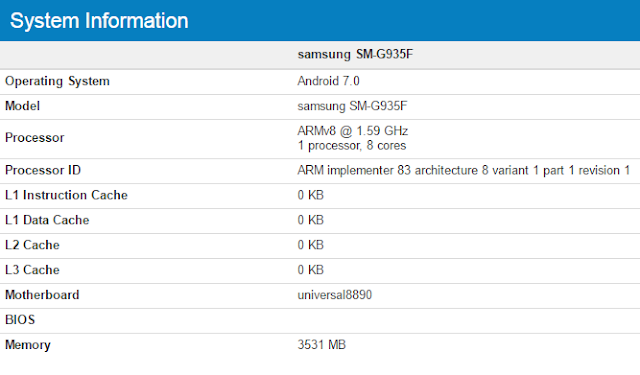
Task: Select the samsung SM-G935F column heading
Action: coord(355,54)
